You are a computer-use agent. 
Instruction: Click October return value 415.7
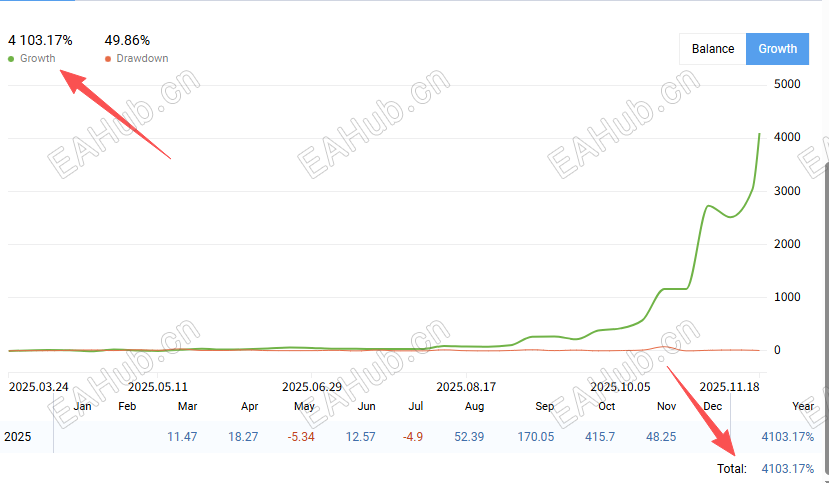(599, 438)
